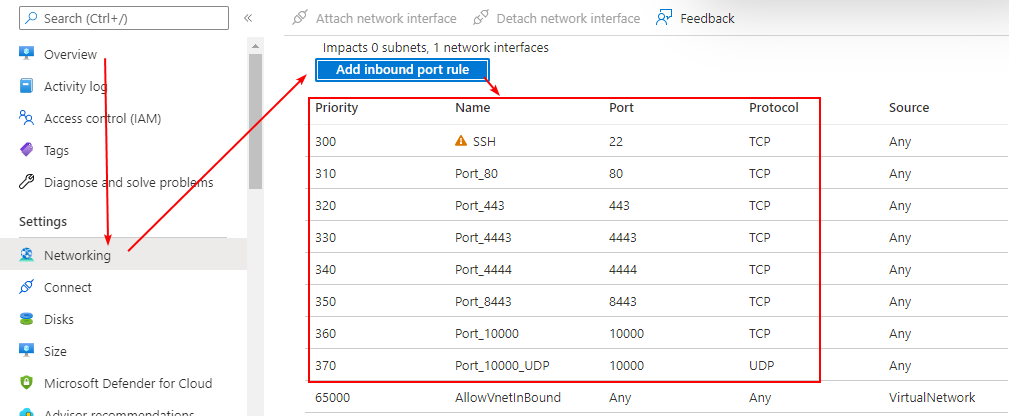Click priority 300 cell
Viewport: 1009px width, 416px height.
point(326,142)
